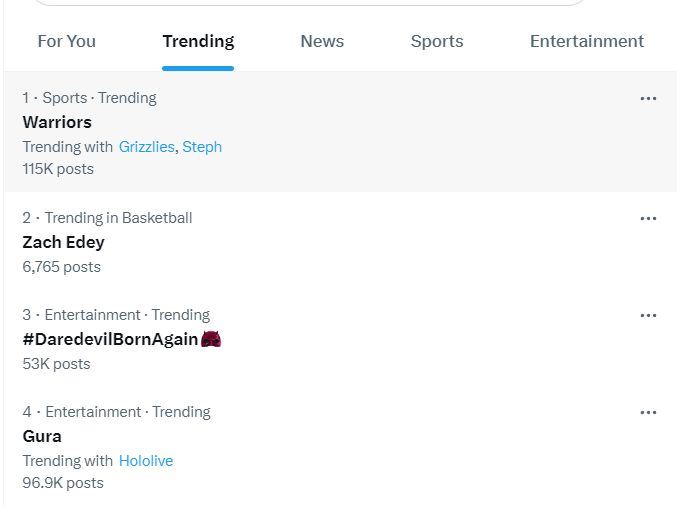The width and height of the screenshot is (677, 507).
Task: Switch to the For You tab
Action: [66, 41]
